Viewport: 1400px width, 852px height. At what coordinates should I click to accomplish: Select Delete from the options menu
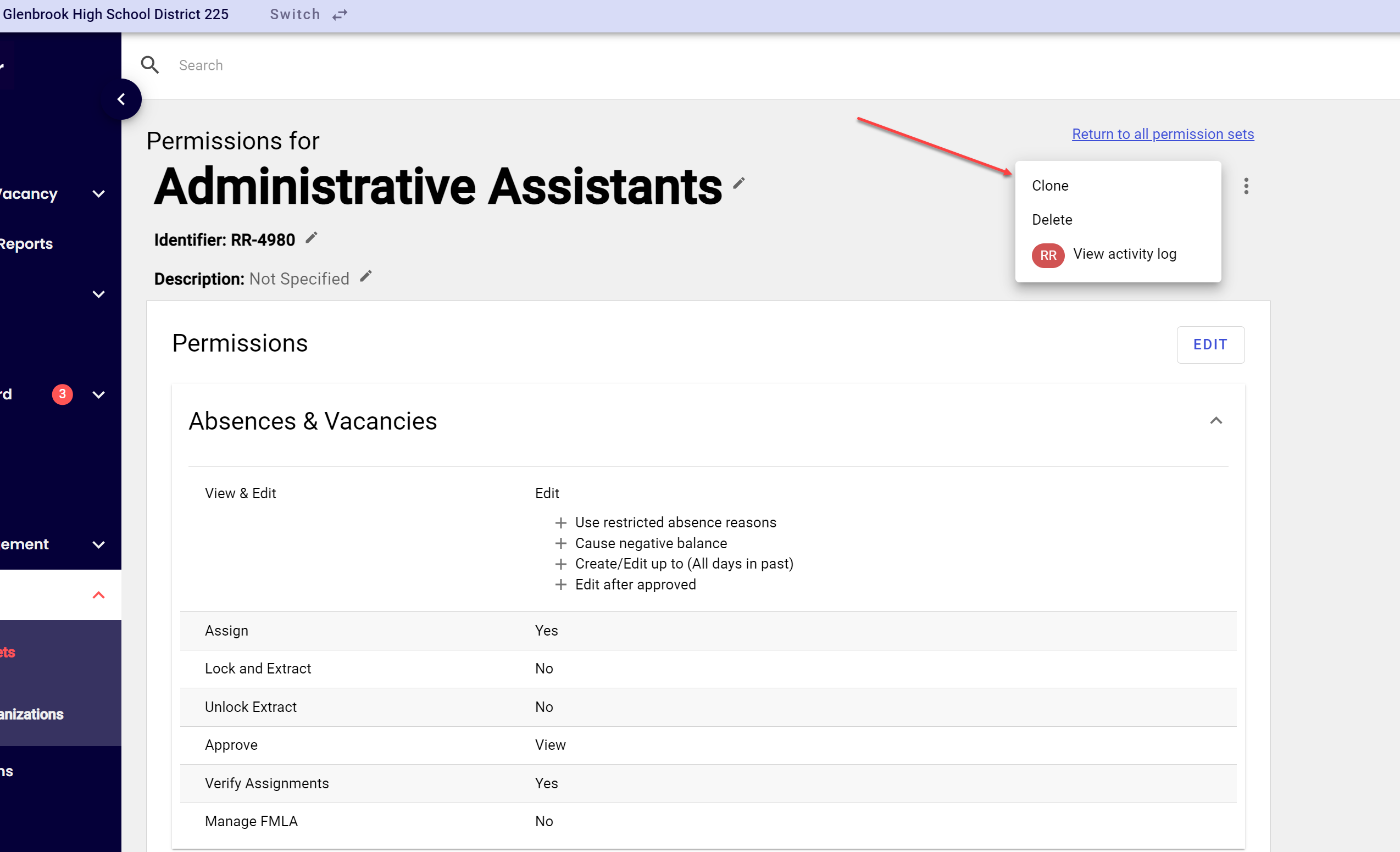(1118, 220)
